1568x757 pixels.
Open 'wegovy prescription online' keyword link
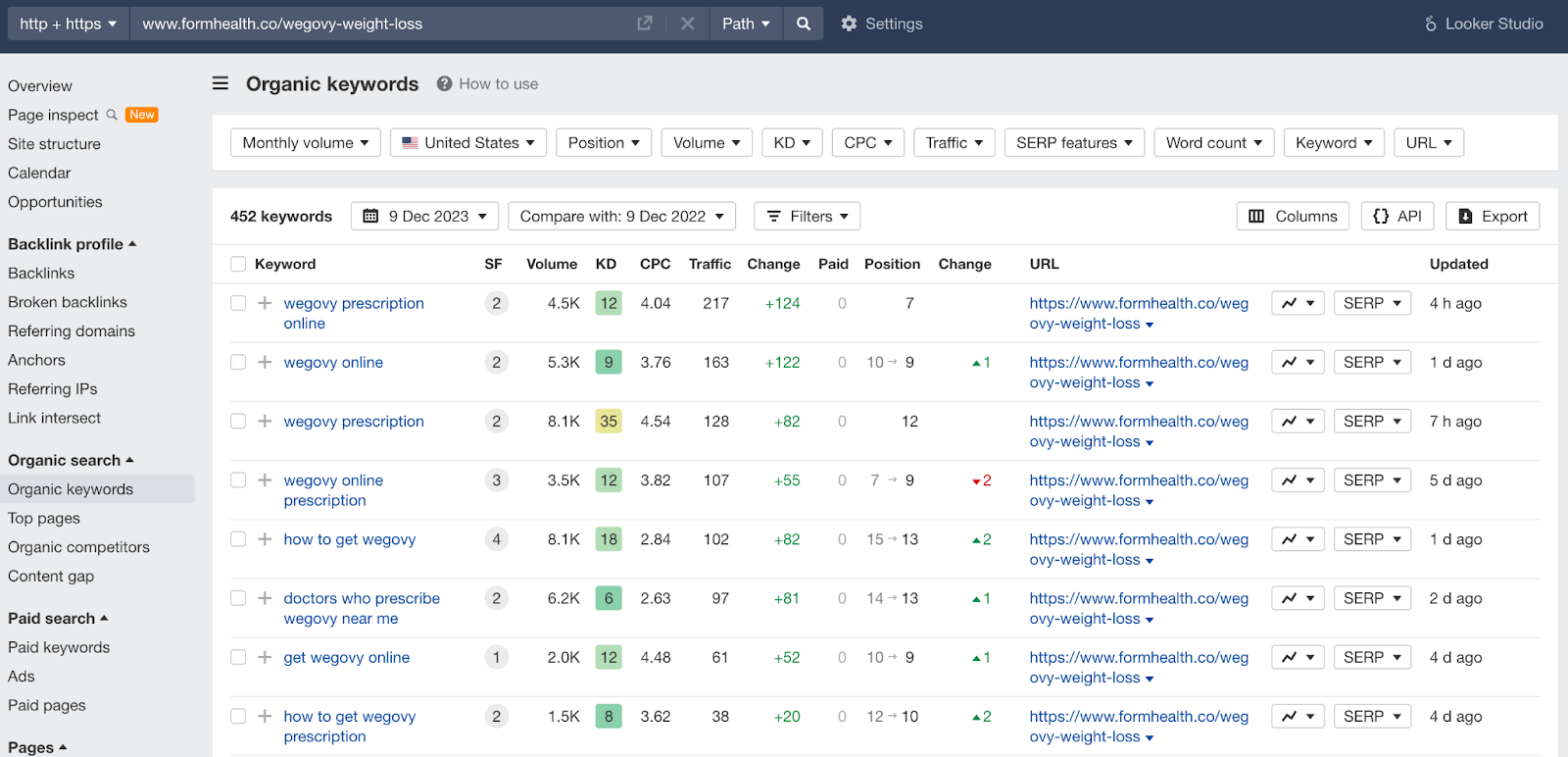point(354,313)
